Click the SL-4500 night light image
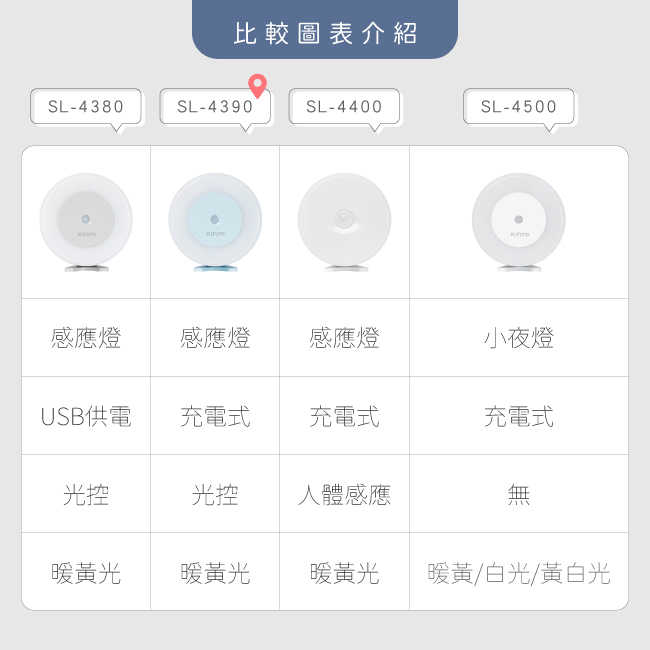Viewport: 650px width, 650px height. [518, 221]
